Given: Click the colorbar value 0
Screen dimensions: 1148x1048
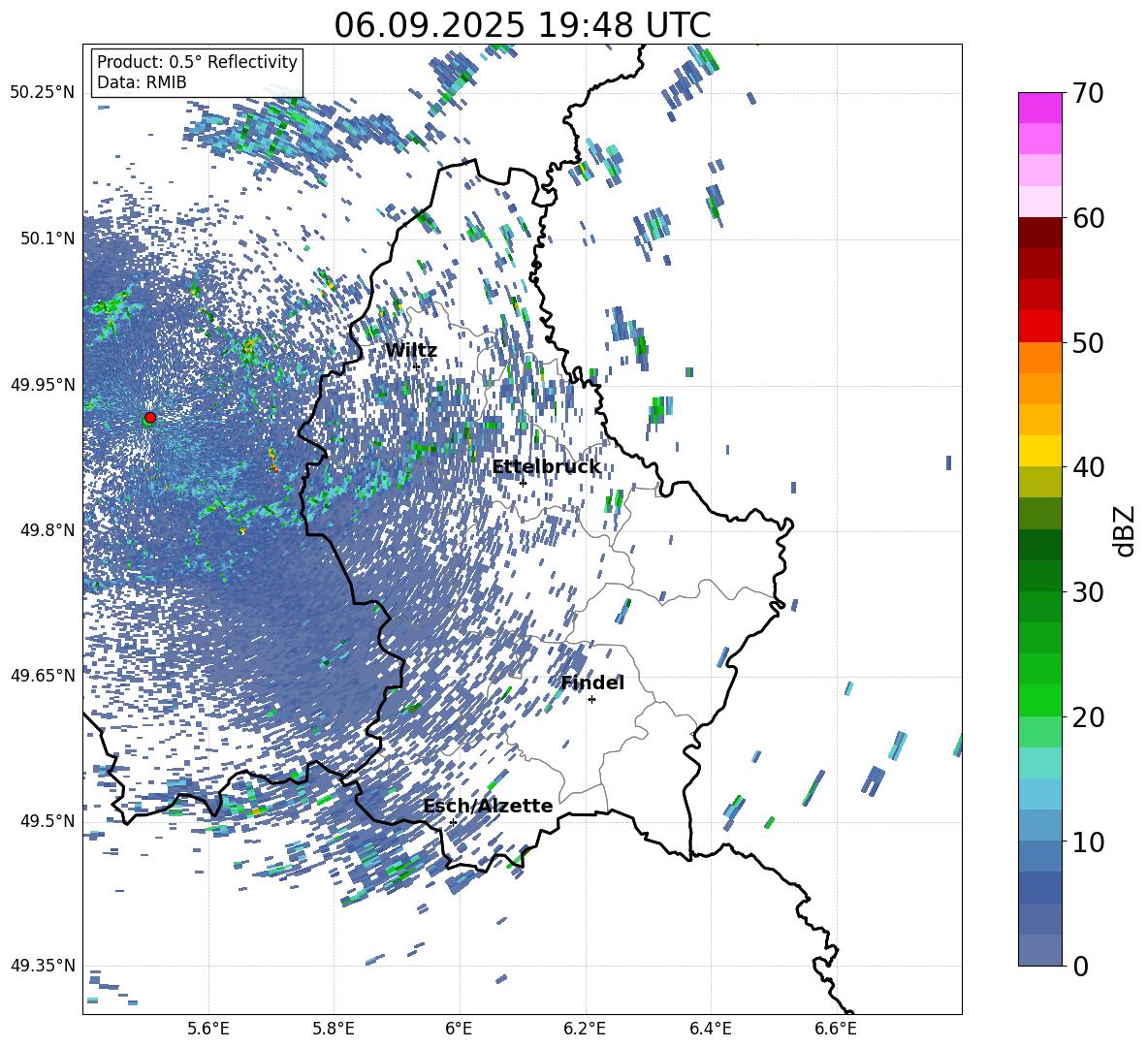Looking at the screenshot, I should pyautogui.click(x=1080, y=966).
